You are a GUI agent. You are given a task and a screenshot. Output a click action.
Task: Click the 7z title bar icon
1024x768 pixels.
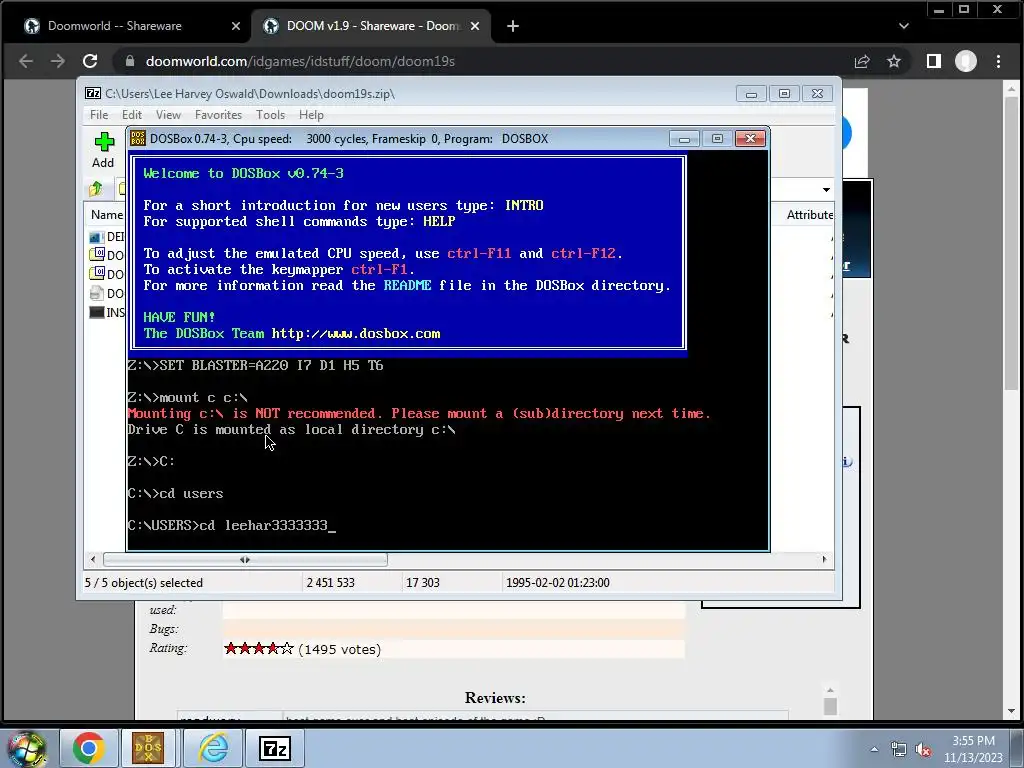point(93,93)
